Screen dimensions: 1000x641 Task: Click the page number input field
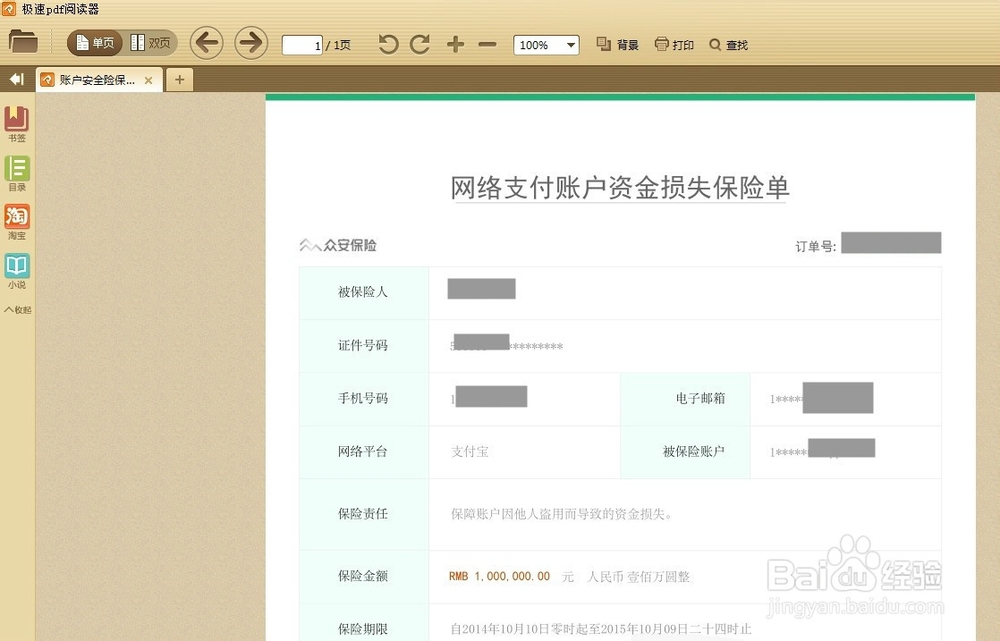click(x=302, y=44)
